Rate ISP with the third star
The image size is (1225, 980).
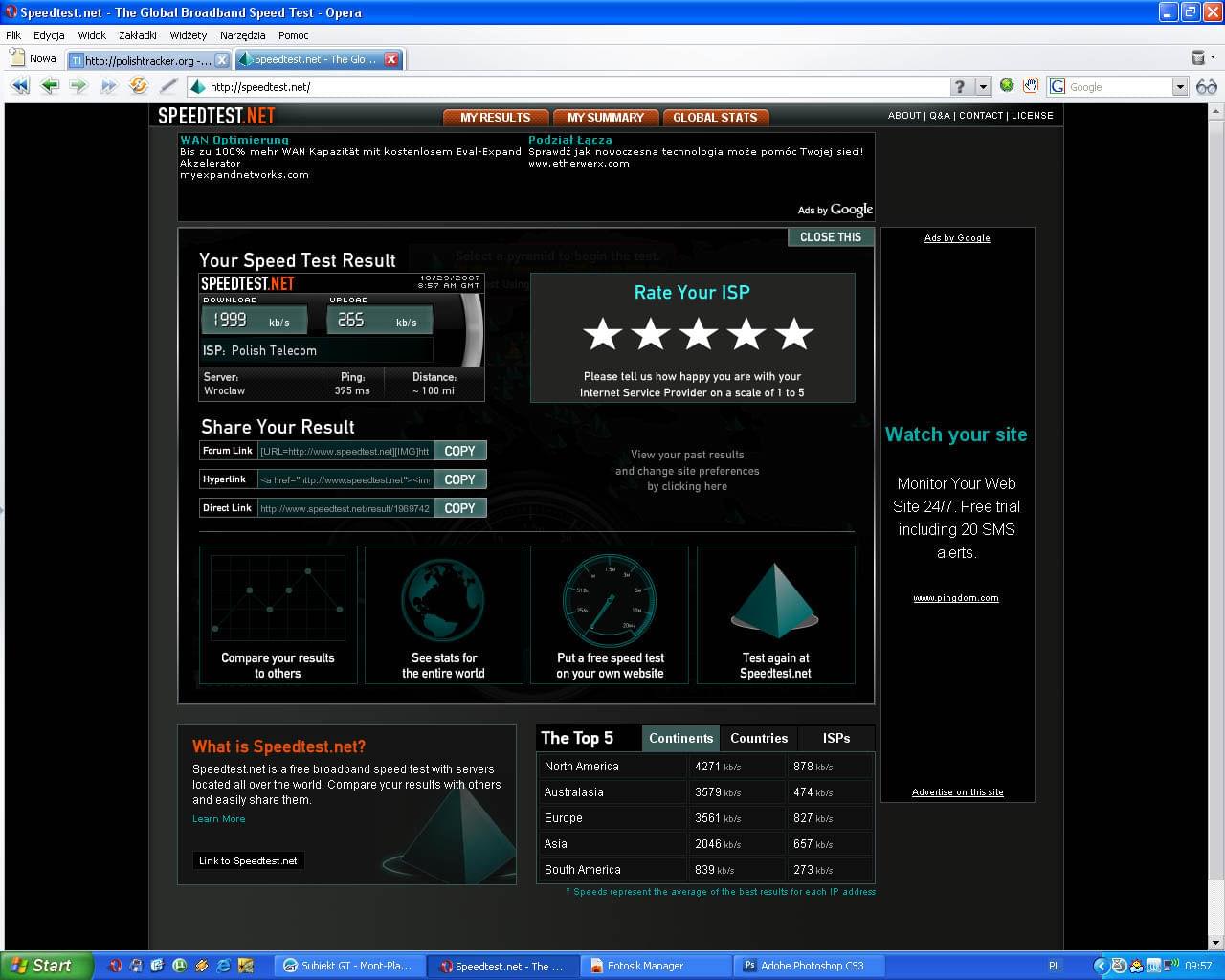pos(699,334)
